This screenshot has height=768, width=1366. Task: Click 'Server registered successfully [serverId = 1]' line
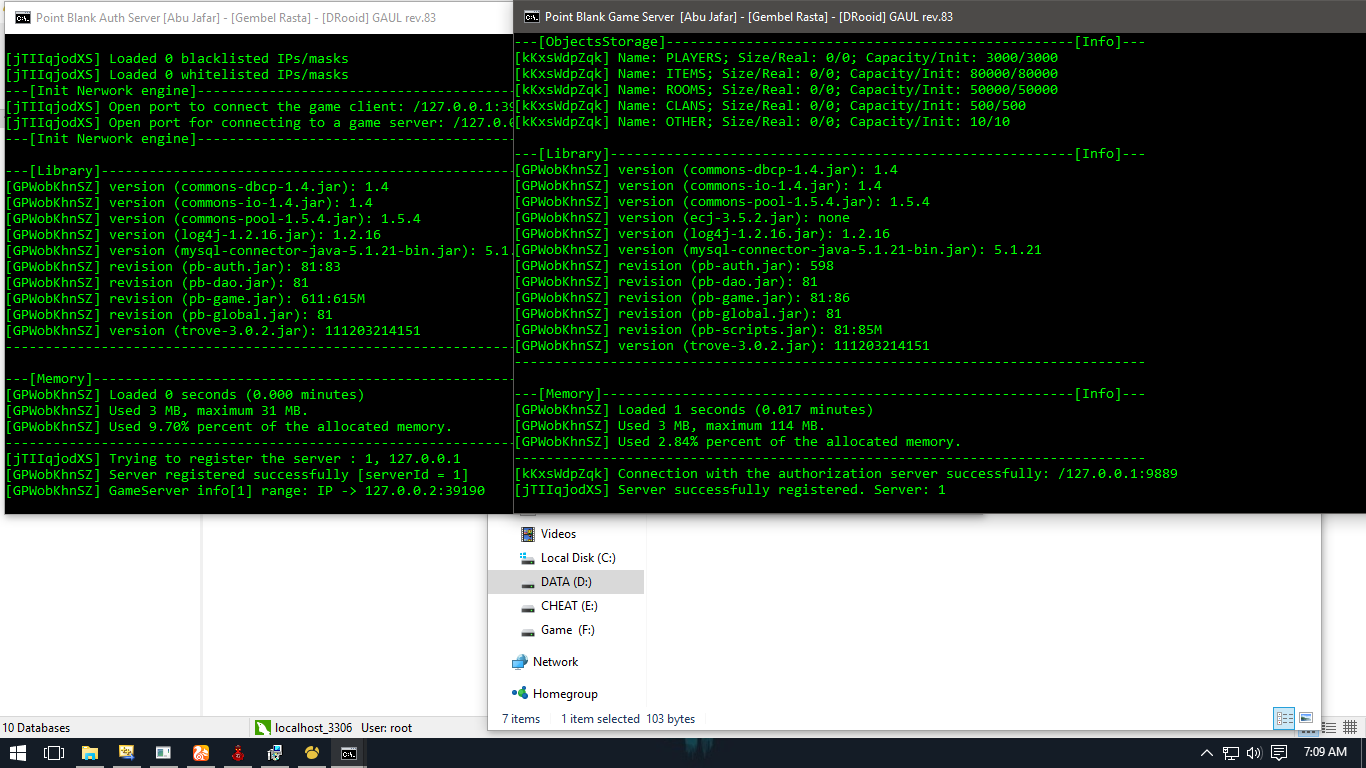[237, 475]
